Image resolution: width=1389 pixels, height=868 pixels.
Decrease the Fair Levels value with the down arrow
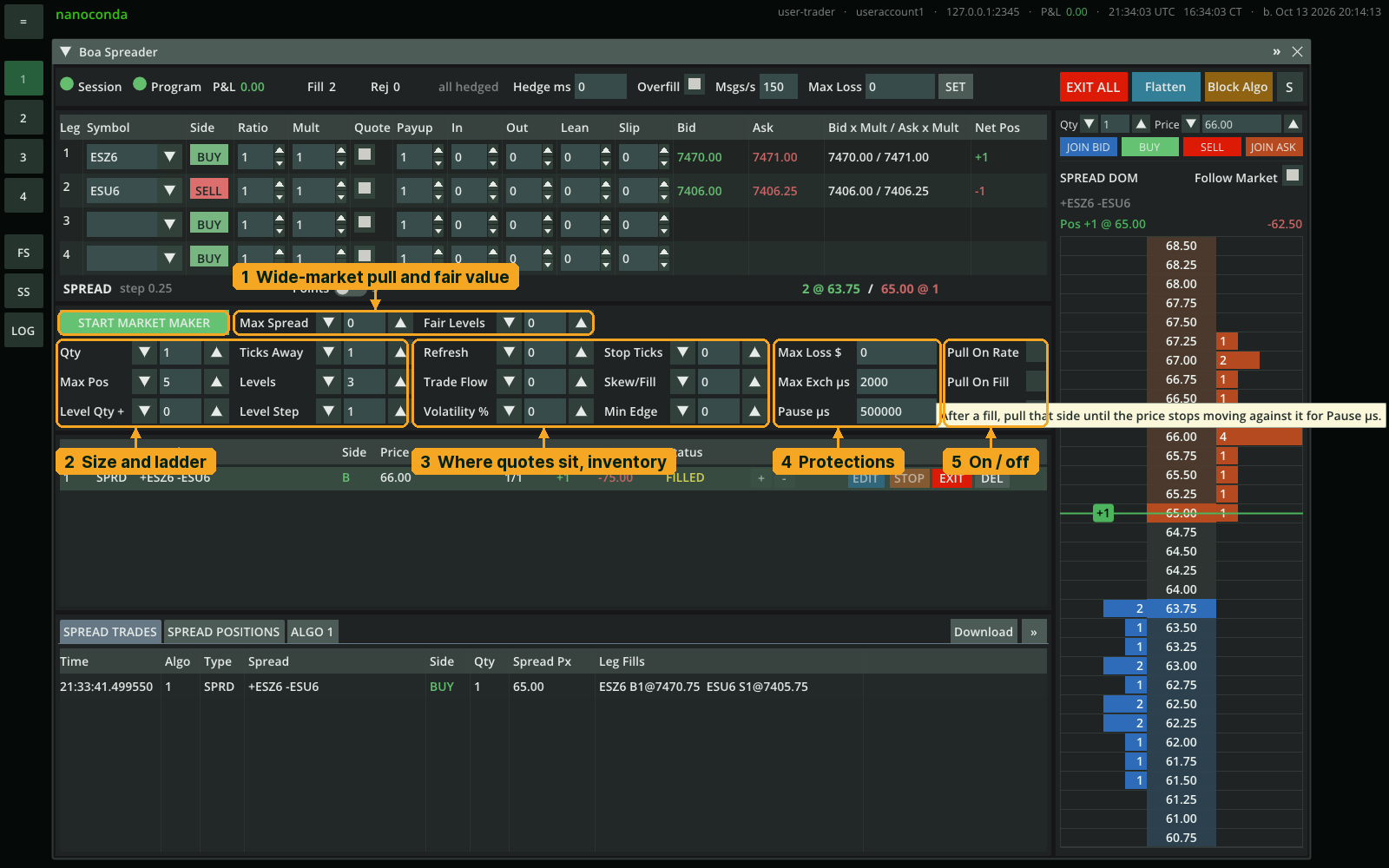[510, 323]
